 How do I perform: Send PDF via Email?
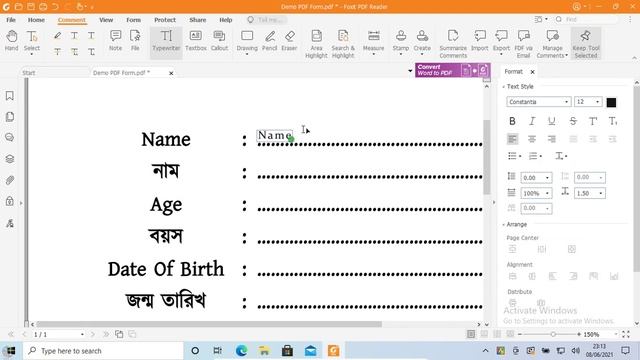(x=523, y=44)
